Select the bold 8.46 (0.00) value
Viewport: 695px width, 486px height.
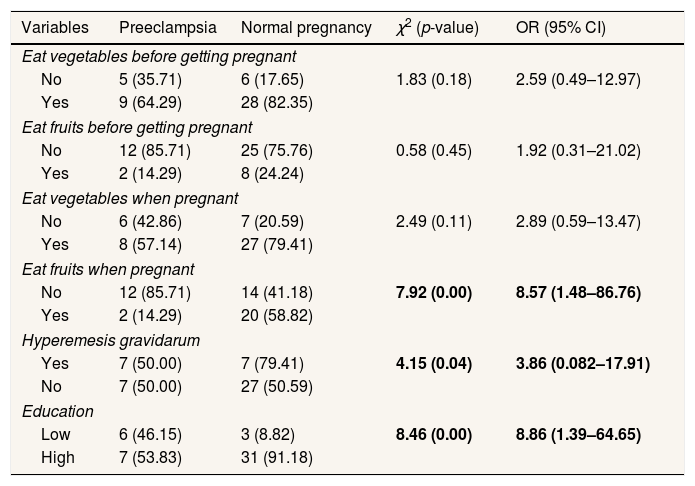click(435, 435)
